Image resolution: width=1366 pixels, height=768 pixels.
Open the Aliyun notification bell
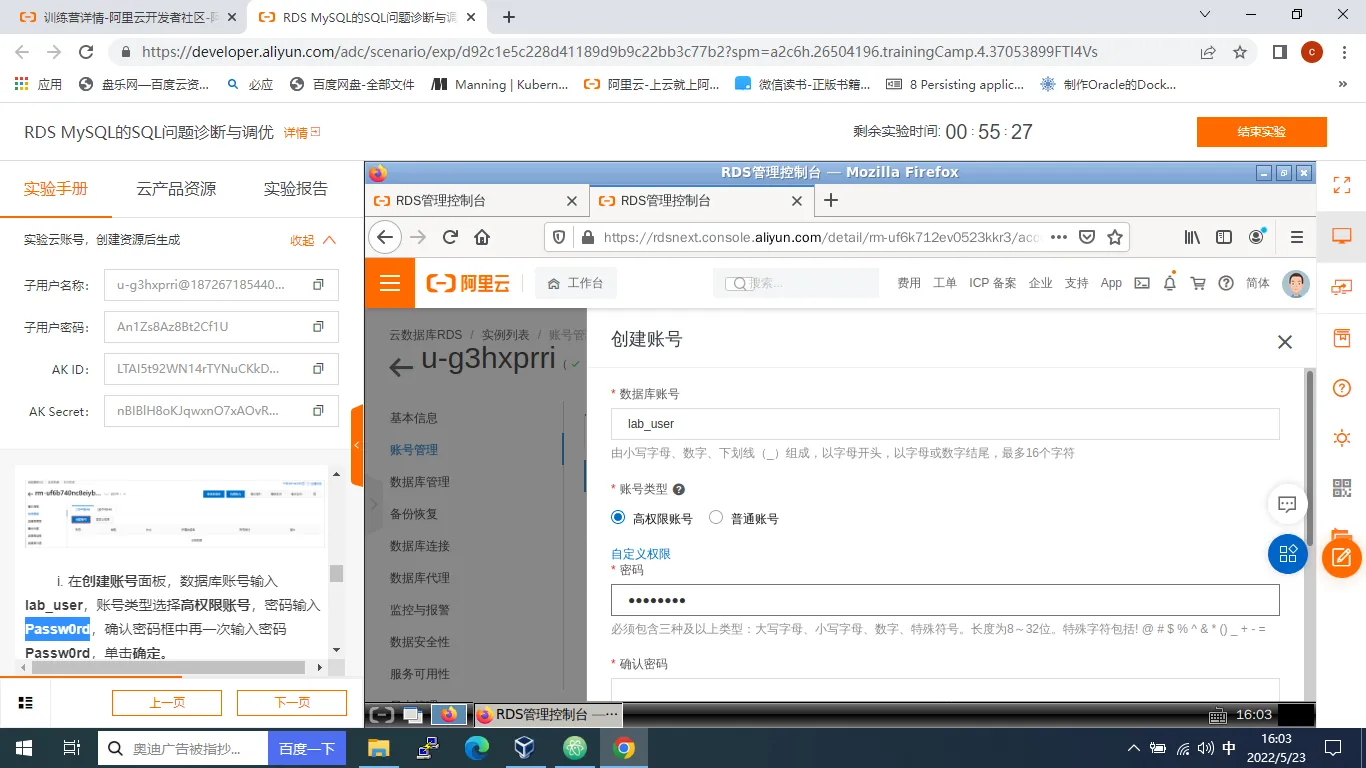click(1170, 283)
